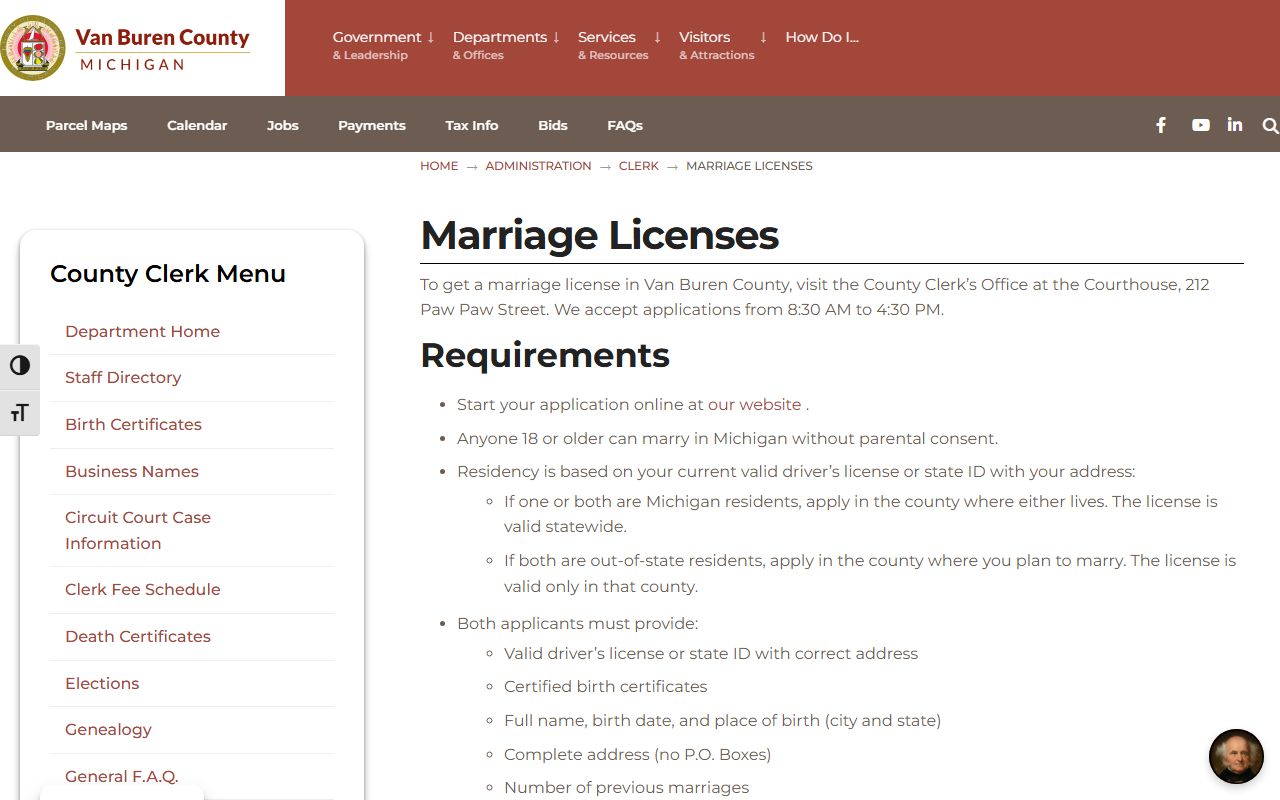
Task: Click the MARRIAGE LICENSES breadcrumb text
Action: pyautogui.click(x=749, y=166)
